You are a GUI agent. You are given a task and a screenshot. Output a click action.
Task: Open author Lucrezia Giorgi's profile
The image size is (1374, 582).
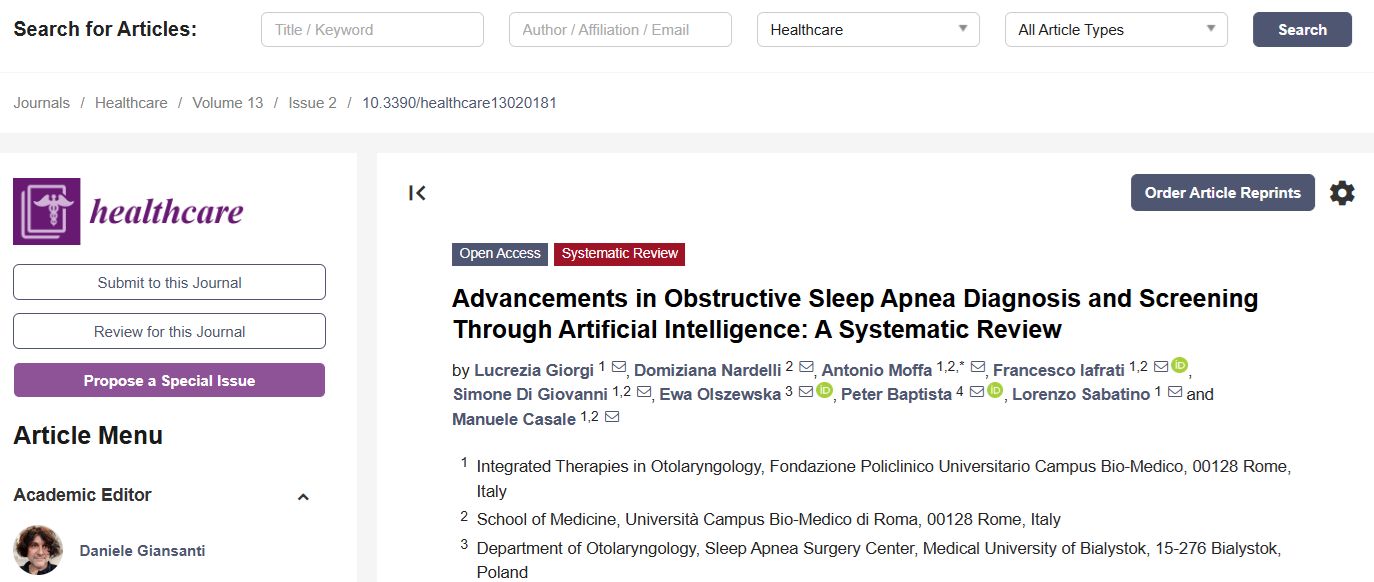click(x=534, y=371)
